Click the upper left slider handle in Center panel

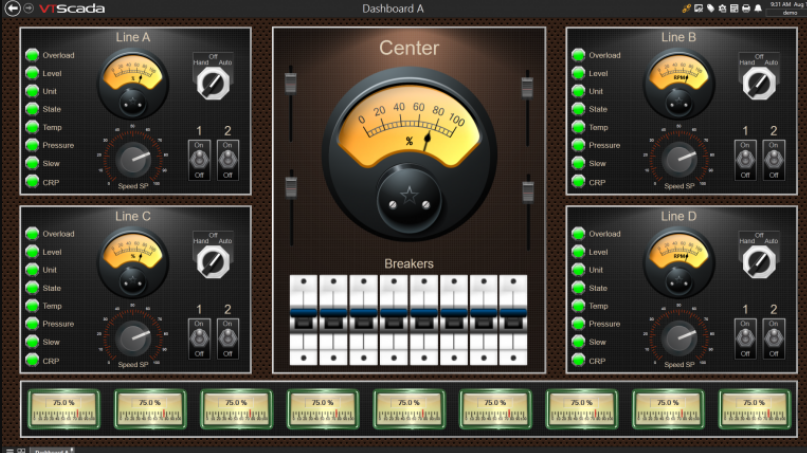pyautogui.click(x=291, y=83)
